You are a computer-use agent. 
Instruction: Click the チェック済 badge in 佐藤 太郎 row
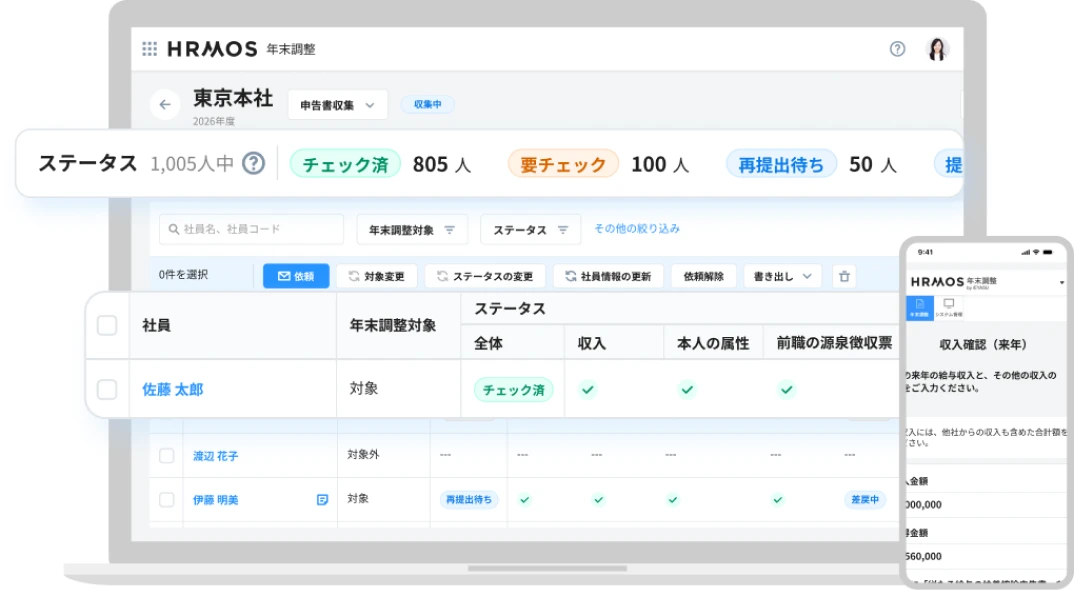coord(514,389)
